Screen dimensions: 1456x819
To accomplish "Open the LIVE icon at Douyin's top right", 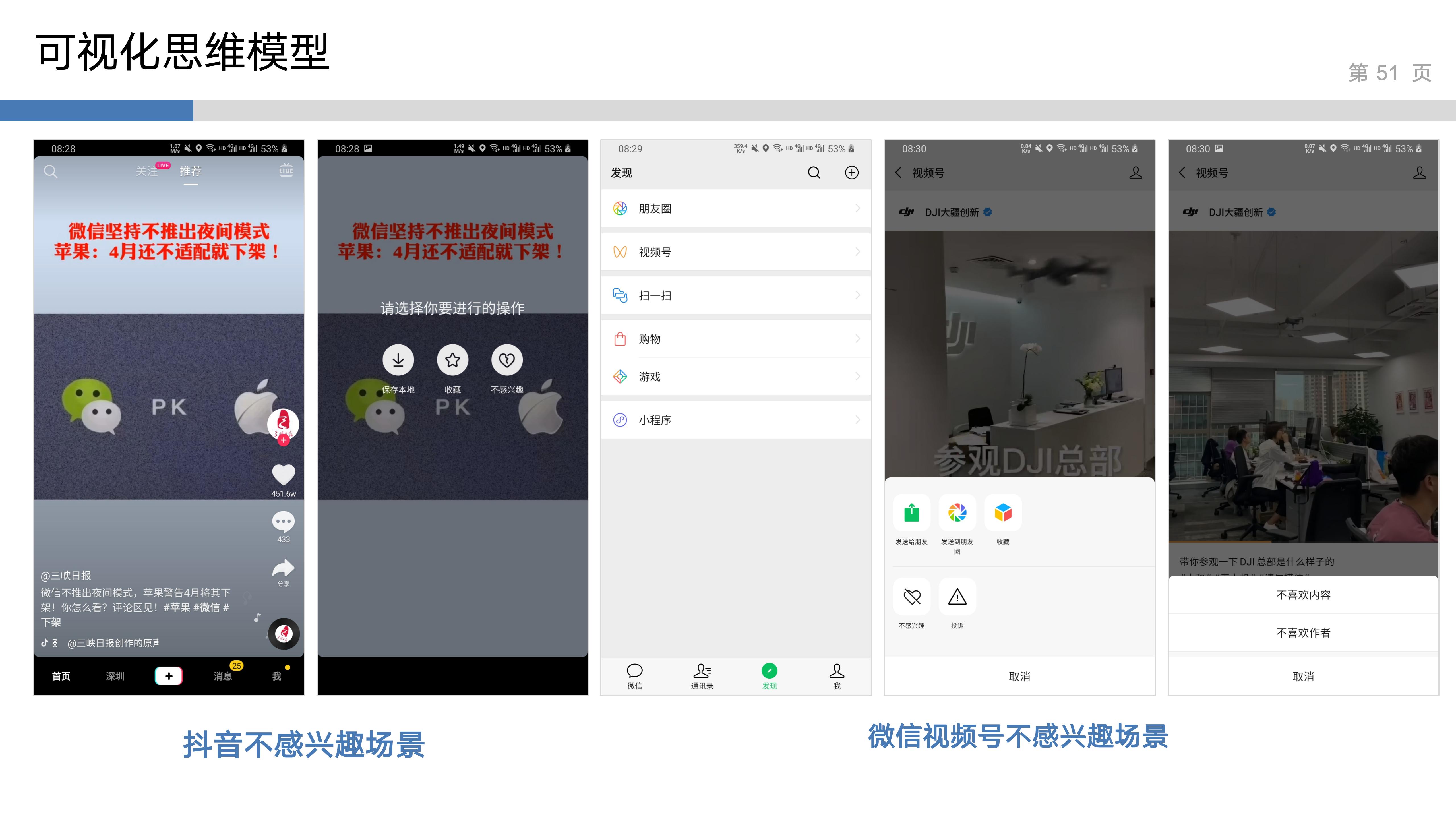I will 286,170.
